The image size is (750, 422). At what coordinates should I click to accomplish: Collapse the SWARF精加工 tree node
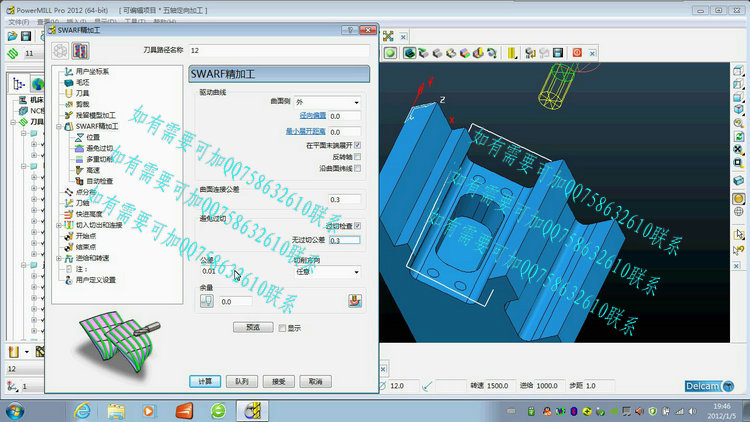tap(59, 127)
